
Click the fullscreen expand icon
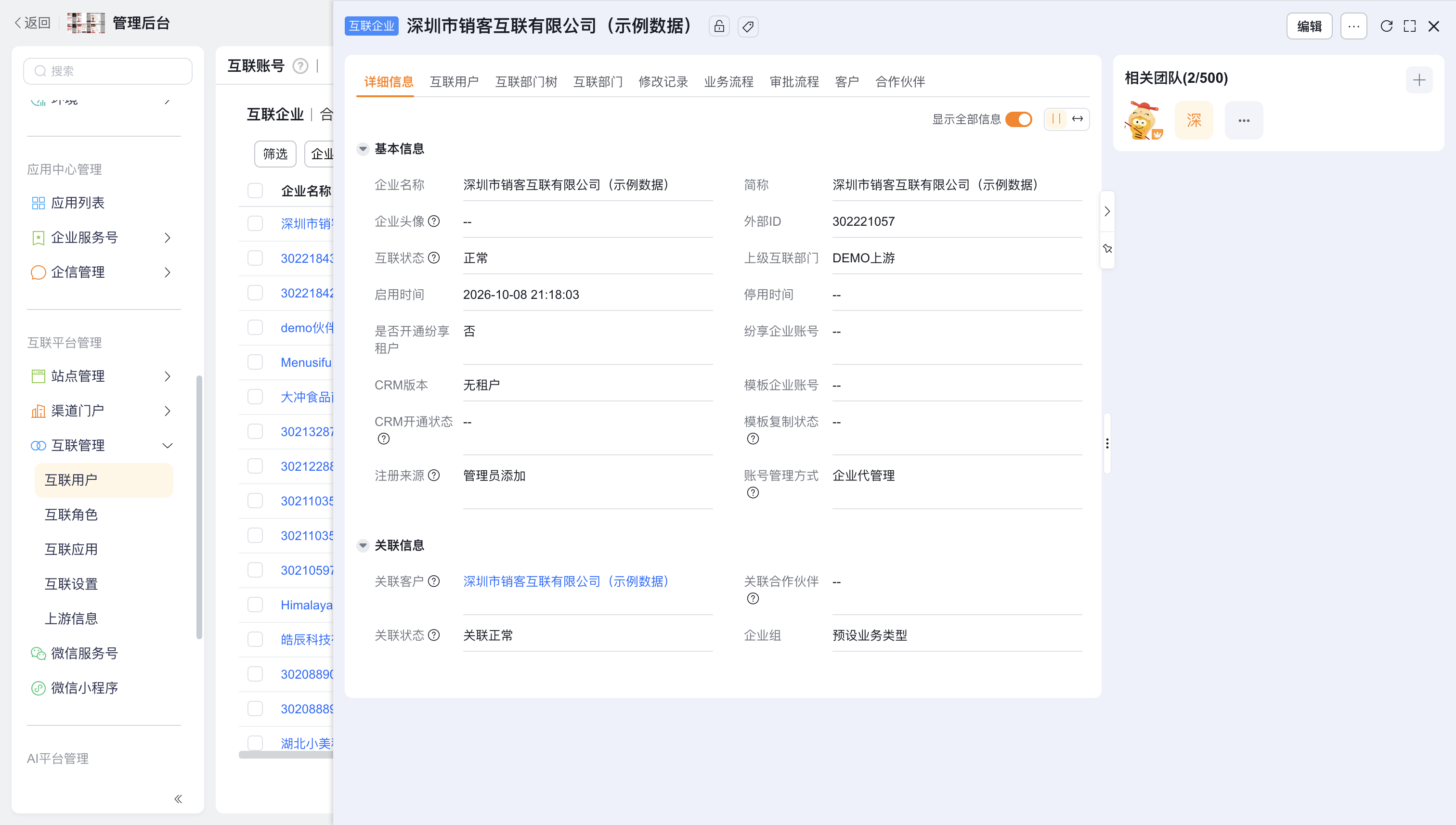(x=1409, y=26)
